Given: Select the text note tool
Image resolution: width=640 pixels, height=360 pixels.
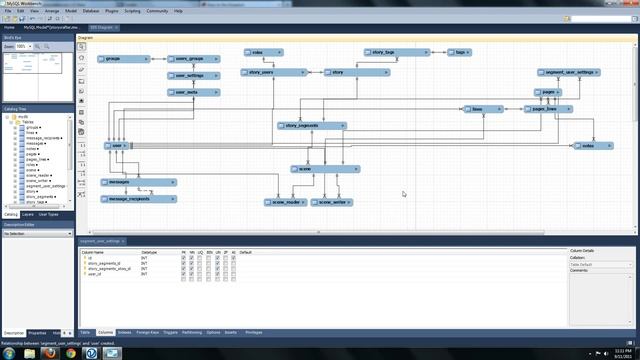Looking at the screenshot, I should (x=82, y=91).
